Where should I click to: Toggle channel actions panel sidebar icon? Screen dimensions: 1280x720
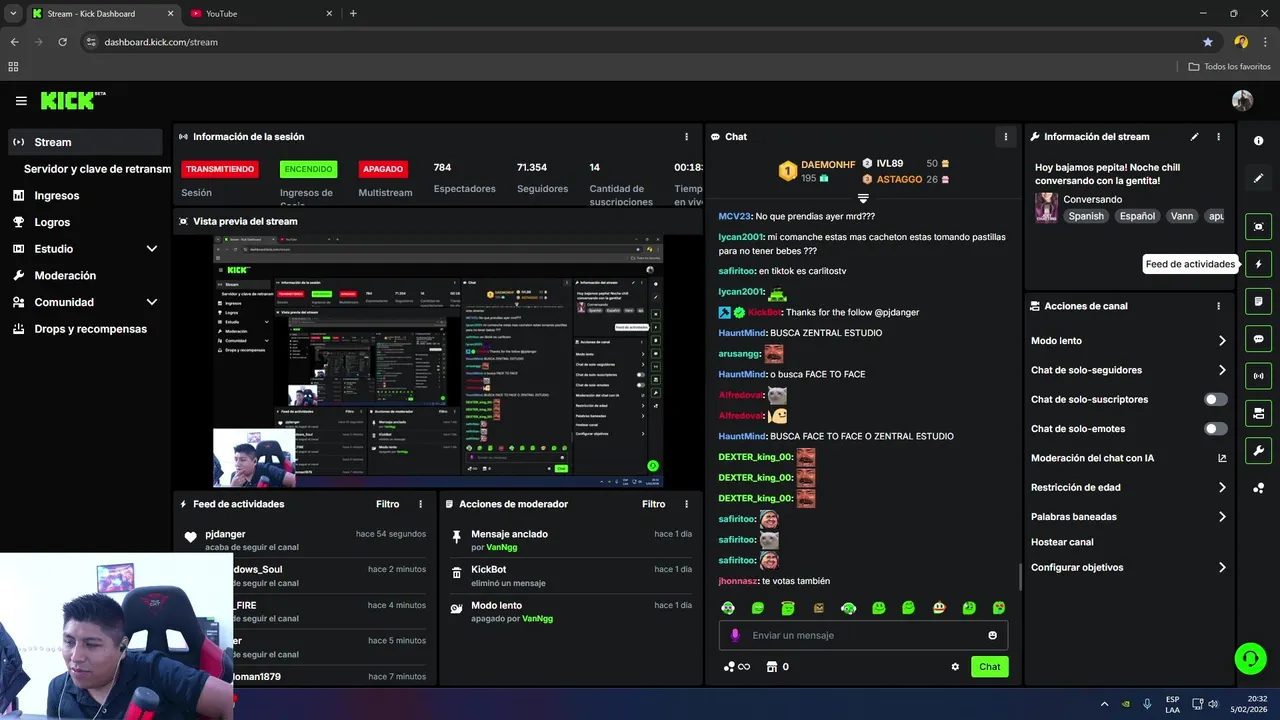pyautogui.click(x=1259, y=413)
